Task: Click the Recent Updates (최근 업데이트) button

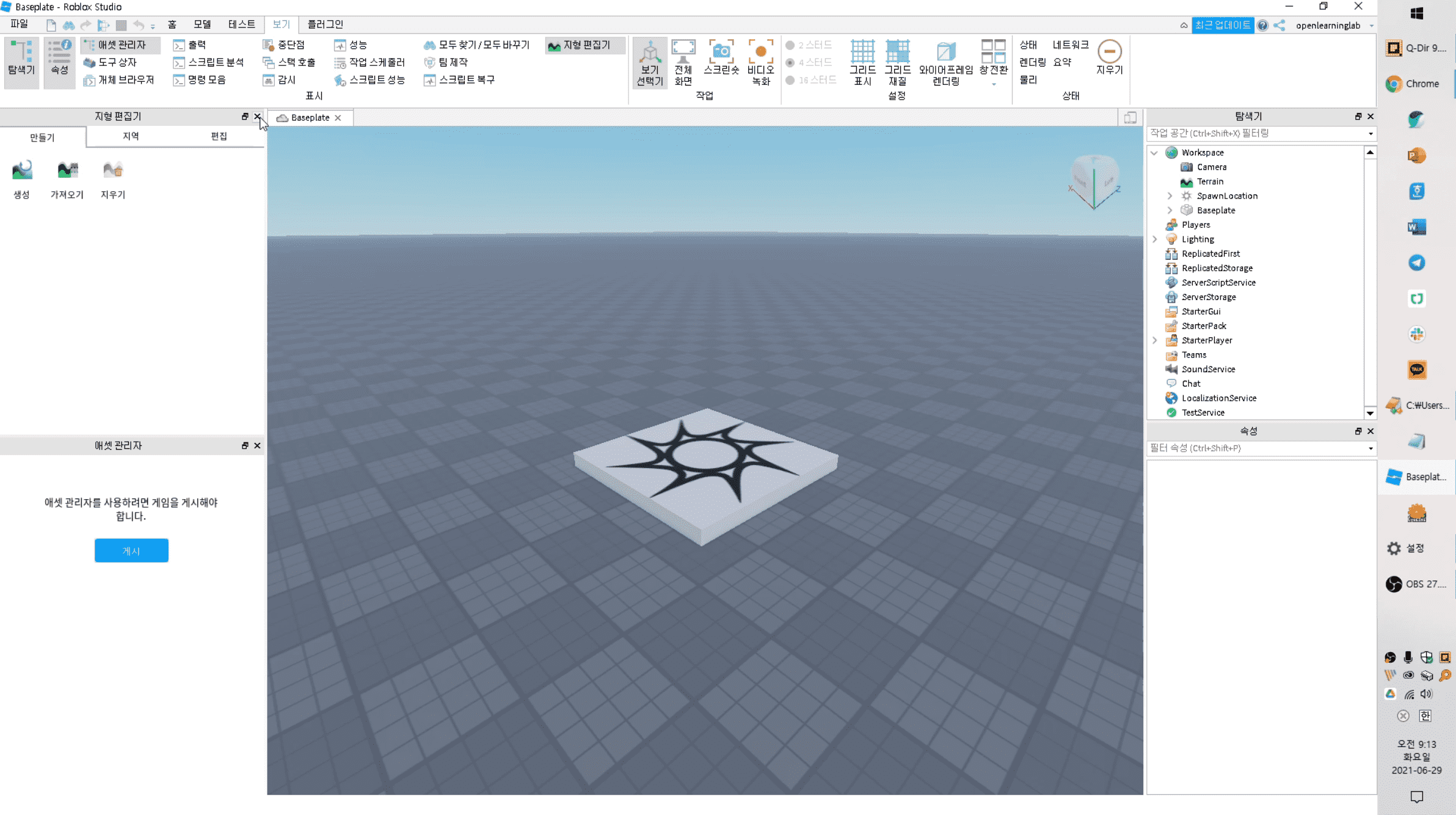Action: point(1222,25)
